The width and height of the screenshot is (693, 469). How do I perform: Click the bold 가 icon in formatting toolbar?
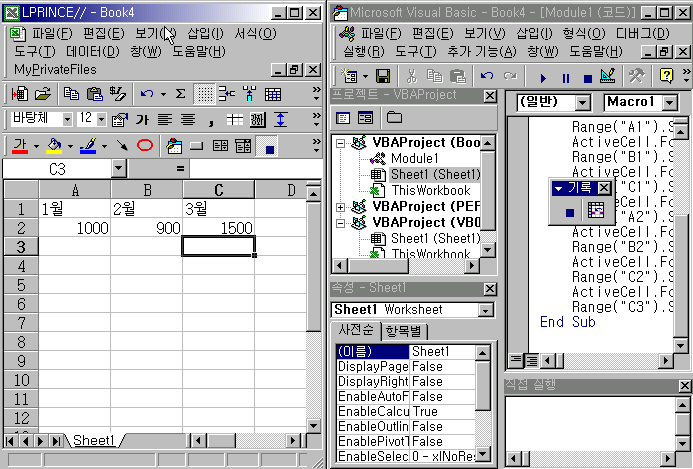142,119
